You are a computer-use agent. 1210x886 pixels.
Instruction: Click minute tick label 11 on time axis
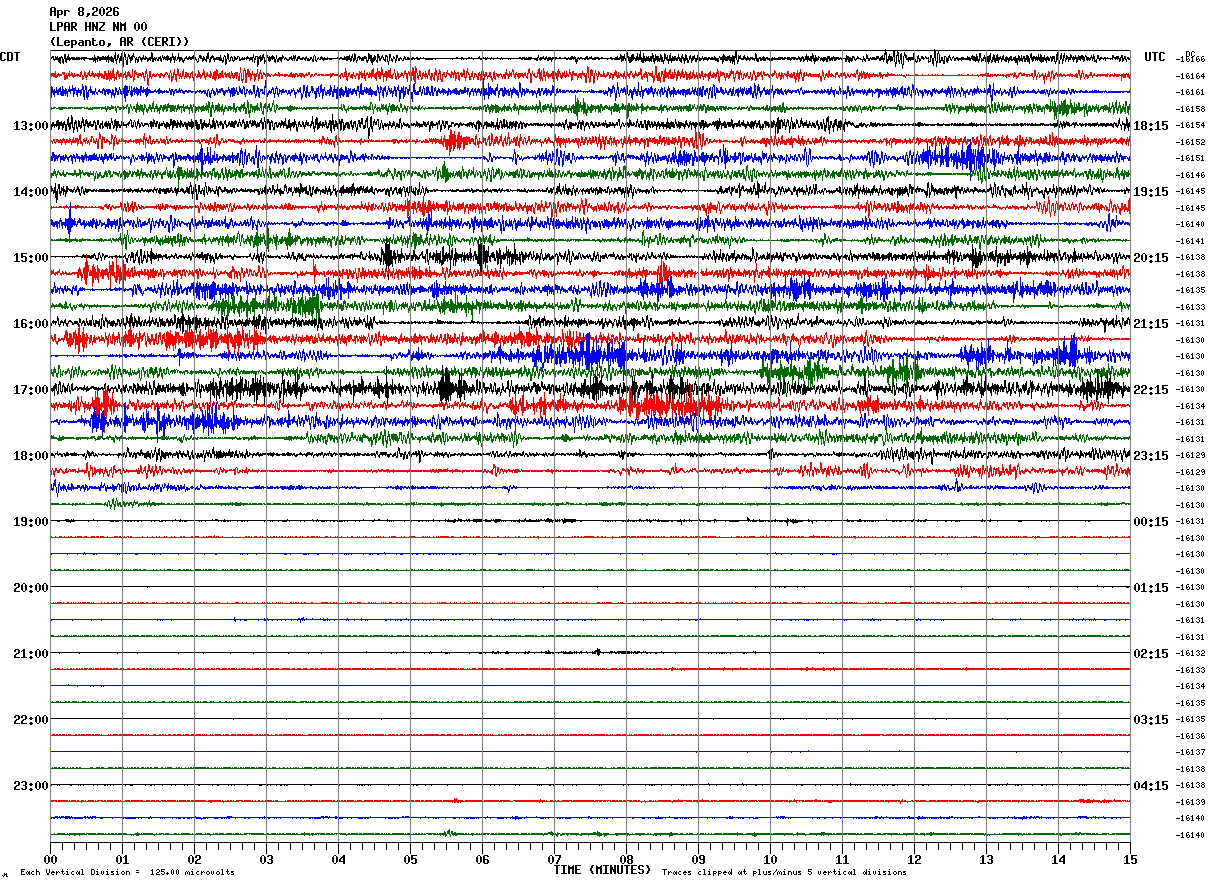click(843, 860)
